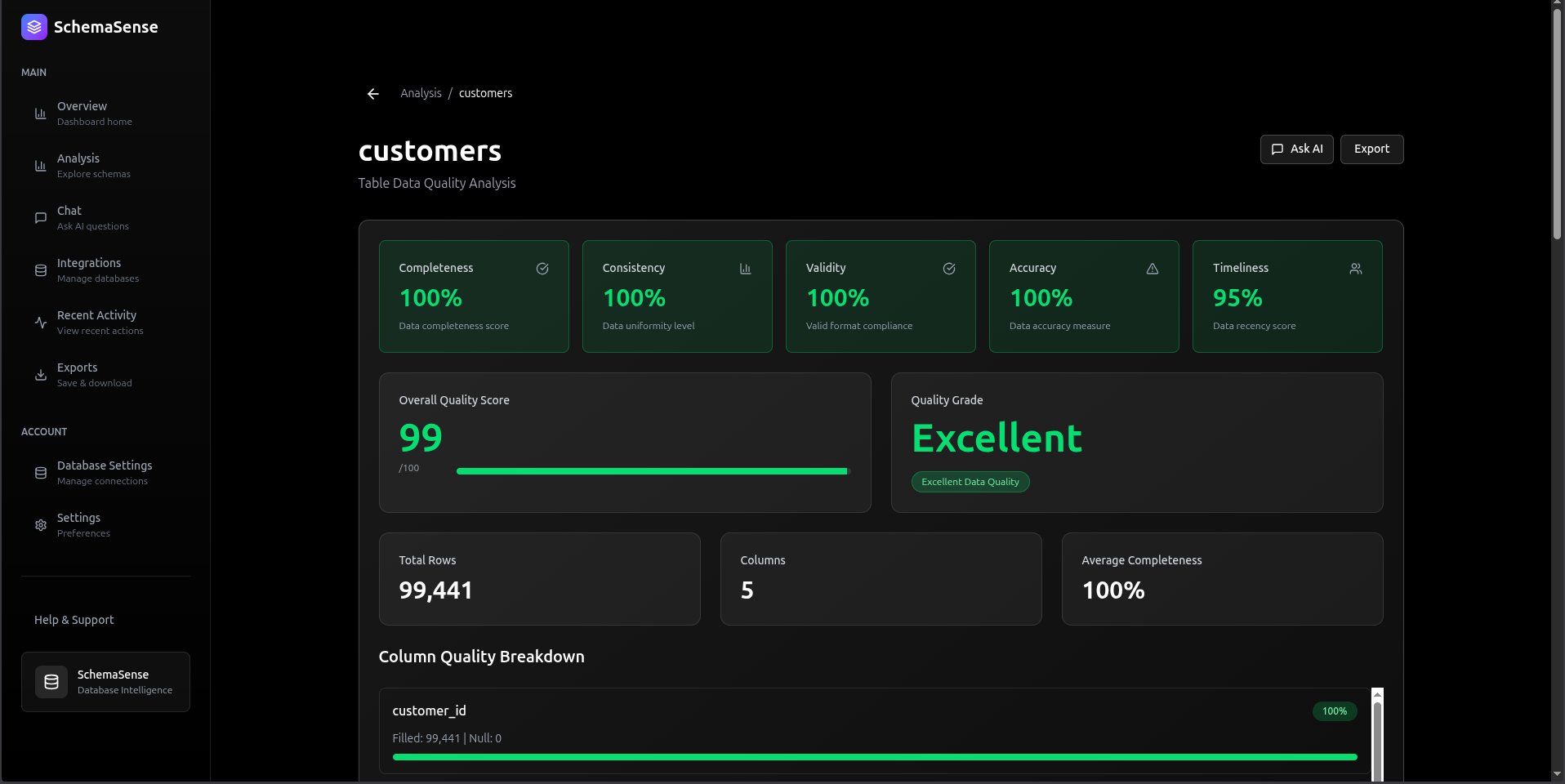Click the Integrations database icon
Viewport: 1565px width, 784px height.
click(x=40, y=270)
